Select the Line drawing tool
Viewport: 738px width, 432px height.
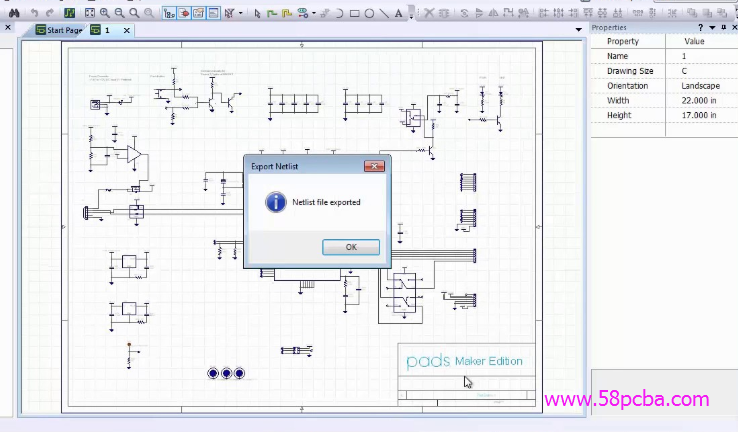tap(384, 13)
